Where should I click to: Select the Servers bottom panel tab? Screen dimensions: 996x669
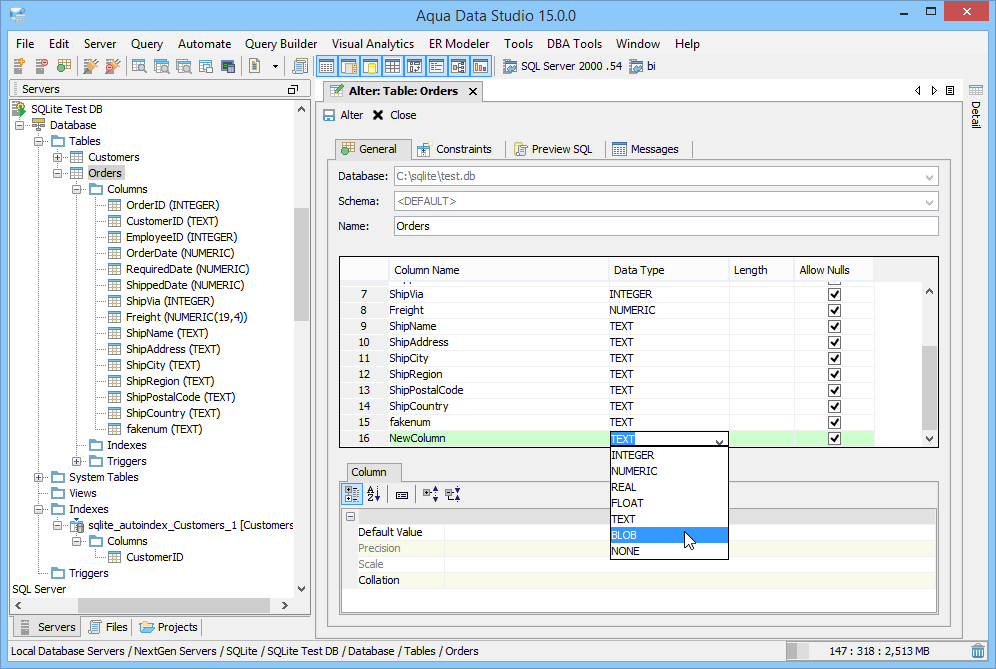[x=48, y=627]
